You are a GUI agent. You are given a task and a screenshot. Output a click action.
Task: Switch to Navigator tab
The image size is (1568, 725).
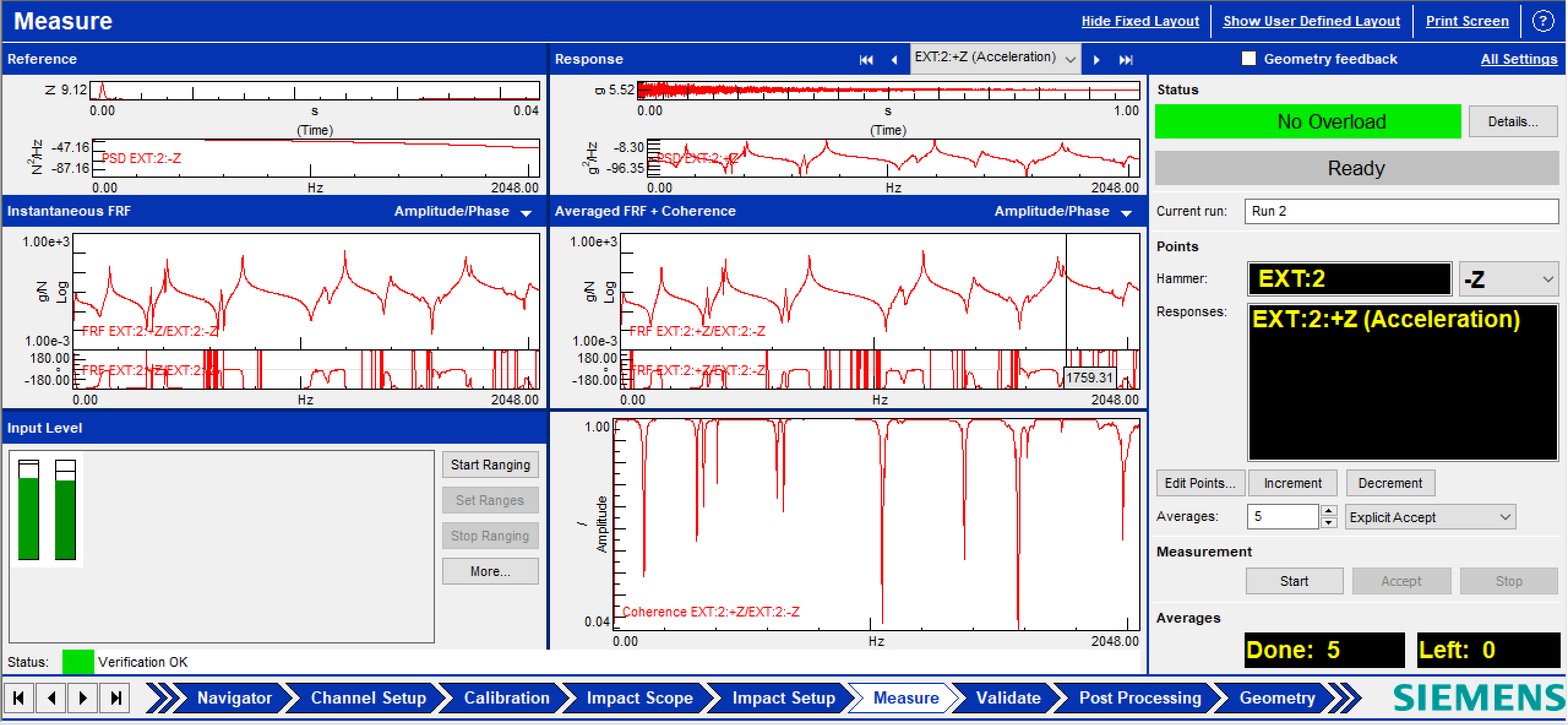pos(234,698)
